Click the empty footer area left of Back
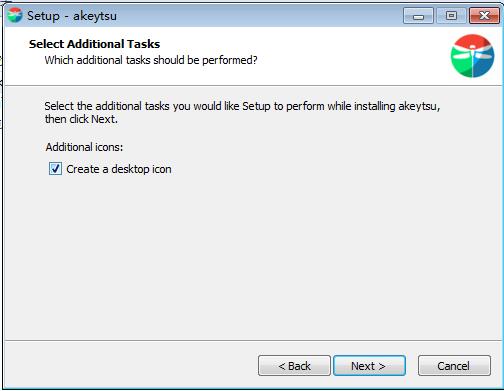The height and width of the screenshot is (391, 504). point(130,366)
